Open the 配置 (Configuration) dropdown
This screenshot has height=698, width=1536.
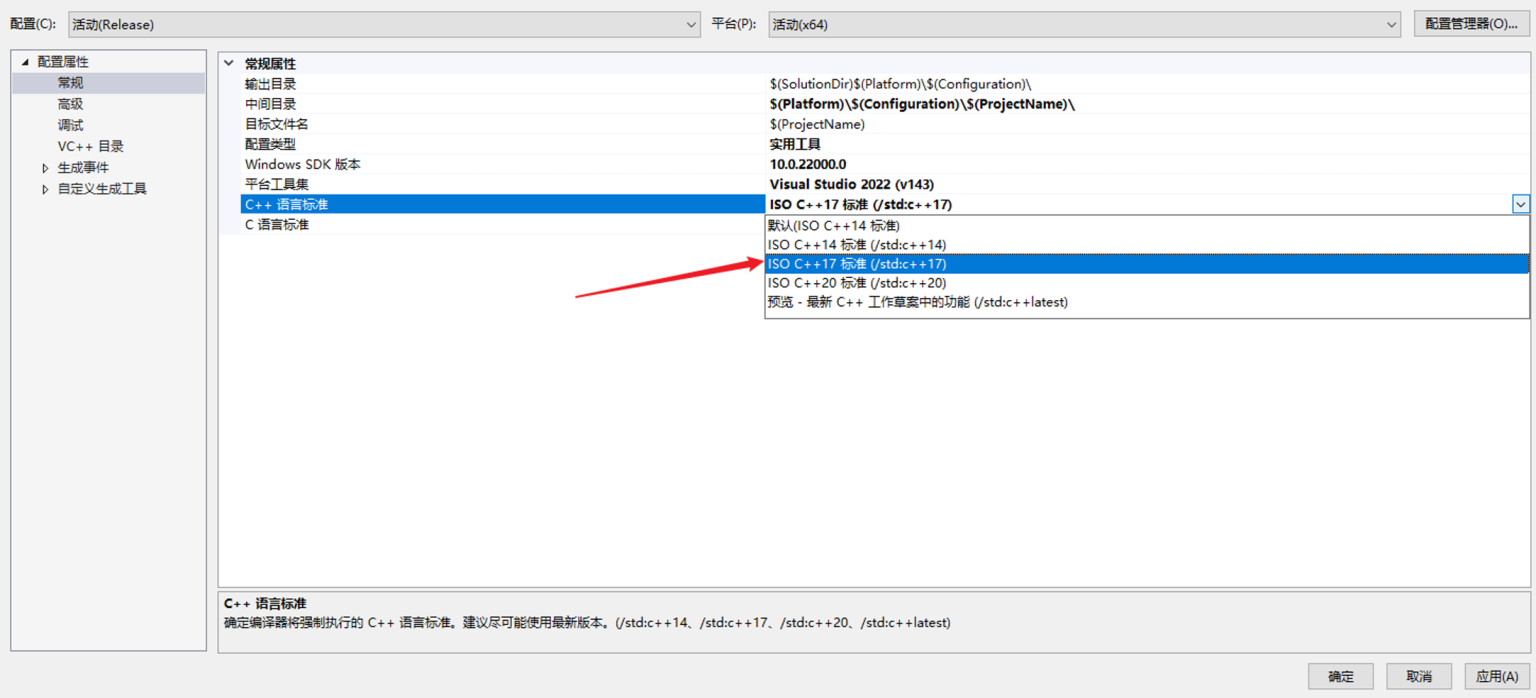click(x=384, y=25)
